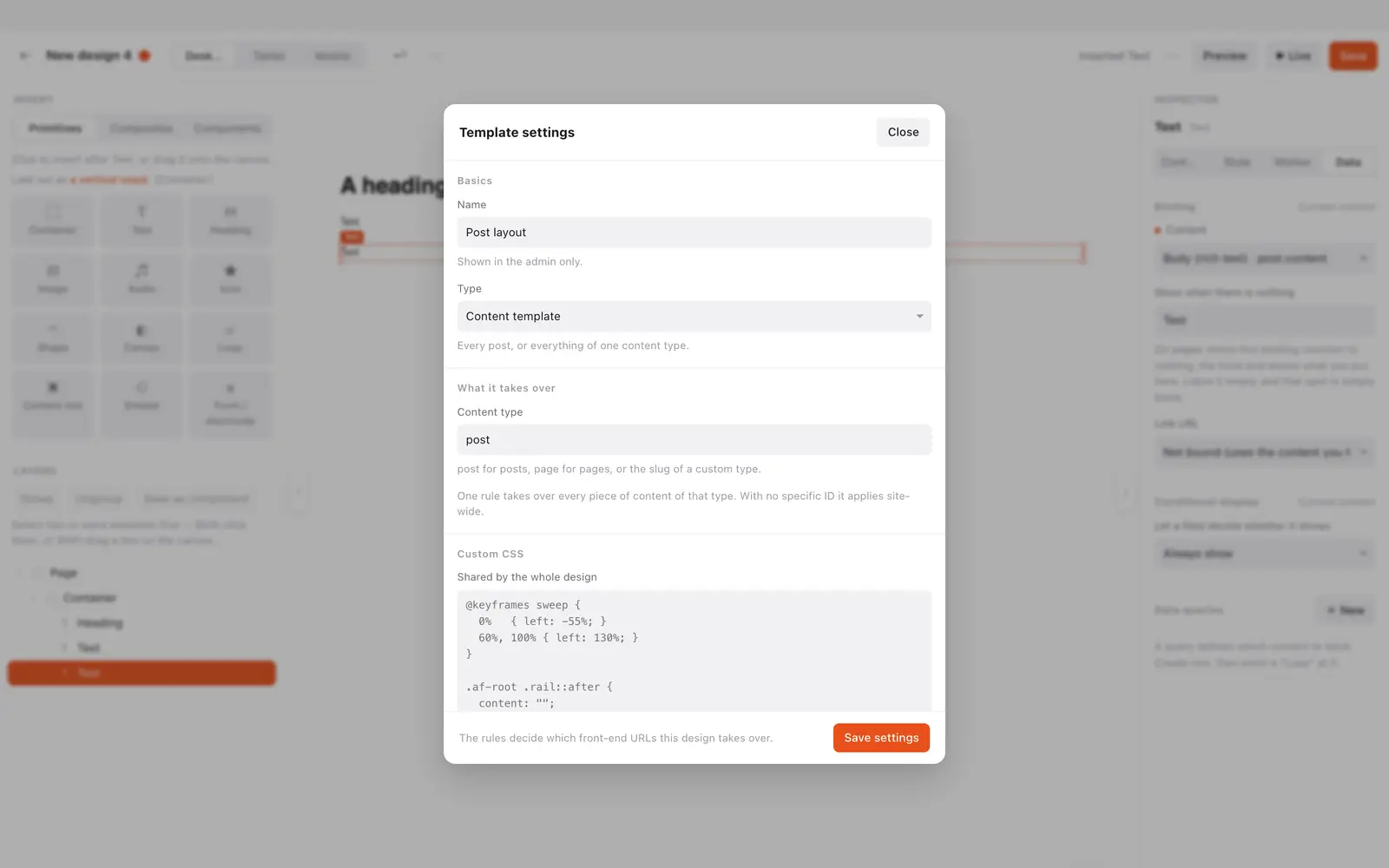Insert a Content slot primitive
The width and height of the screenshot is (1389, 868).
[x=53, y=404]
